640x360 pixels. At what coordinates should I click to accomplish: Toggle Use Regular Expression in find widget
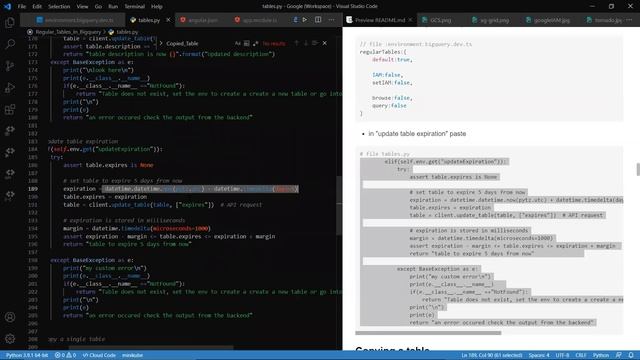[x=256, y=43]
